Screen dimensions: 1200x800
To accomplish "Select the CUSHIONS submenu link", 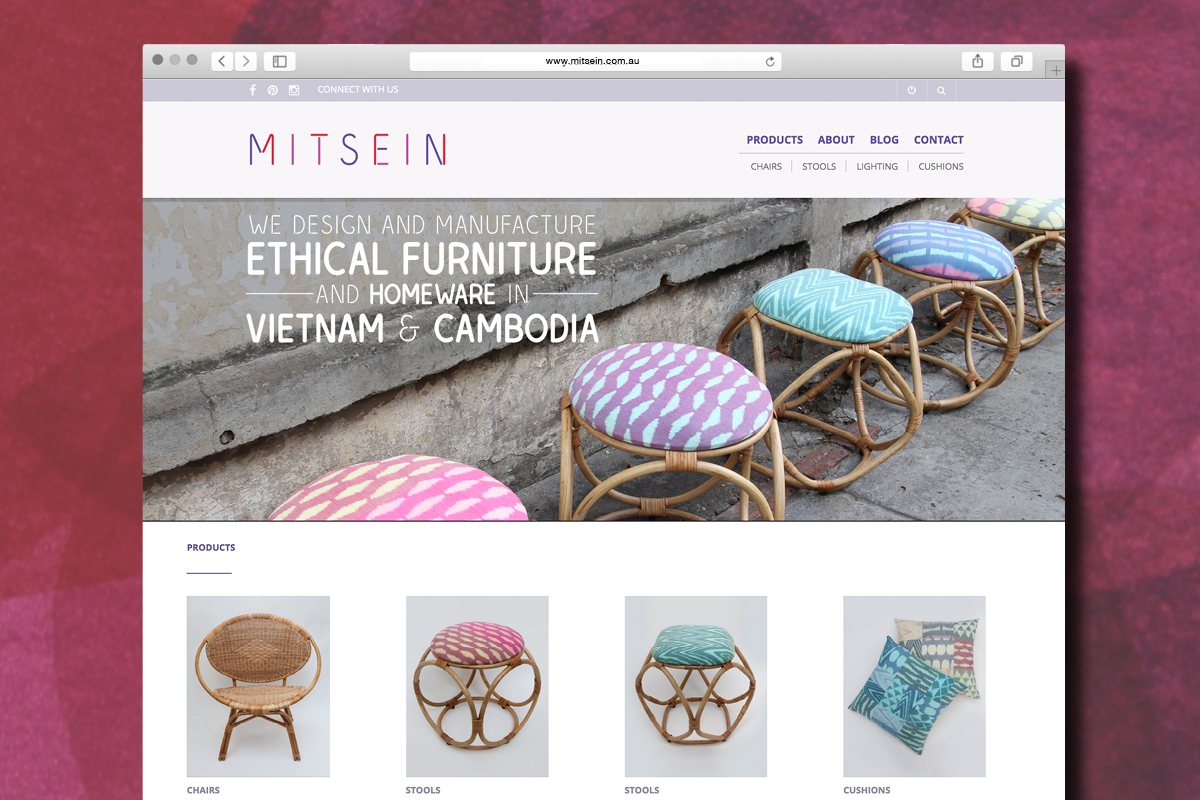I will pos(941,166).
